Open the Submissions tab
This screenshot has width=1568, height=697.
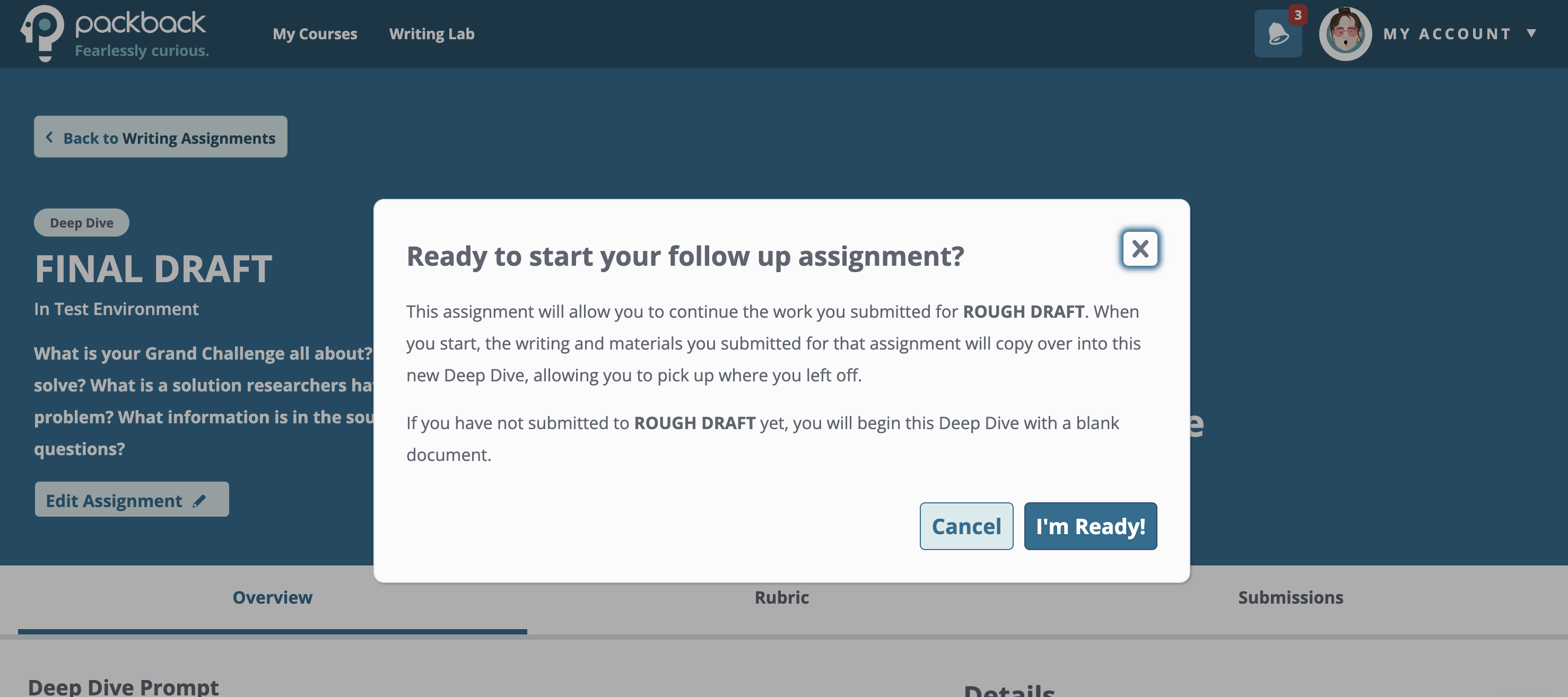[x=1291, y=597]
